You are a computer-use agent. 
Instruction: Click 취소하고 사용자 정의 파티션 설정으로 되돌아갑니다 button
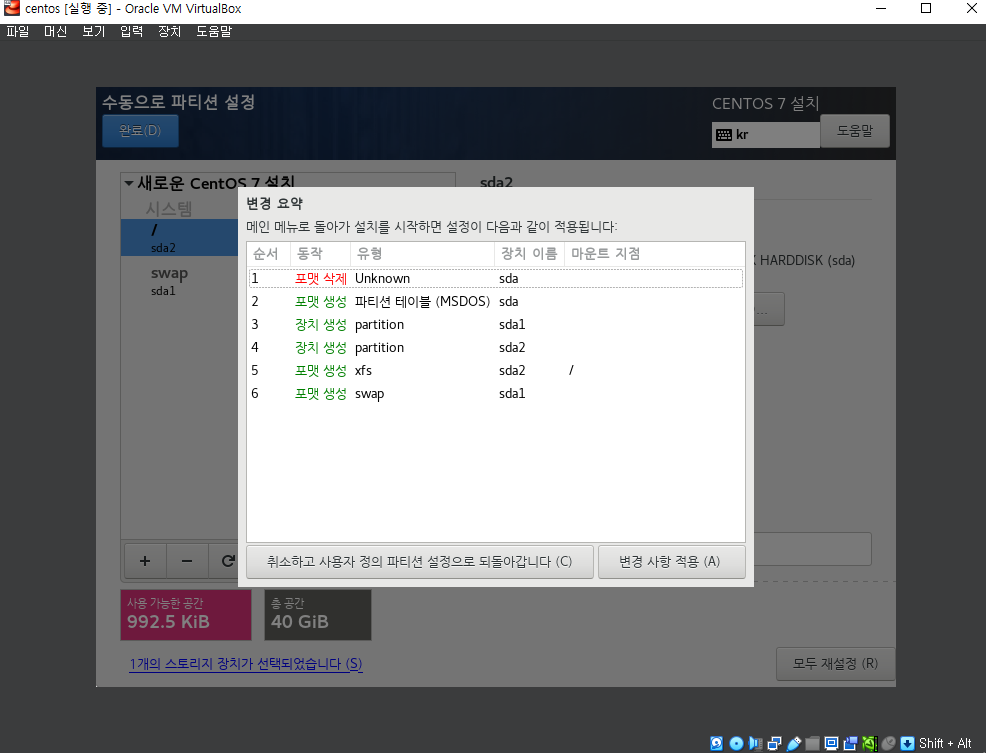419,562
